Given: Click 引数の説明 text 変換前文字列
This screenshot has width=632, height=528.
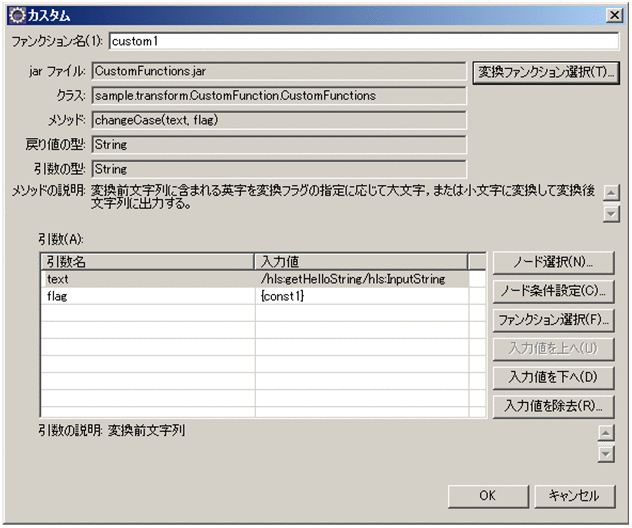Looking at the screenshot, I should tap(147, 430).
